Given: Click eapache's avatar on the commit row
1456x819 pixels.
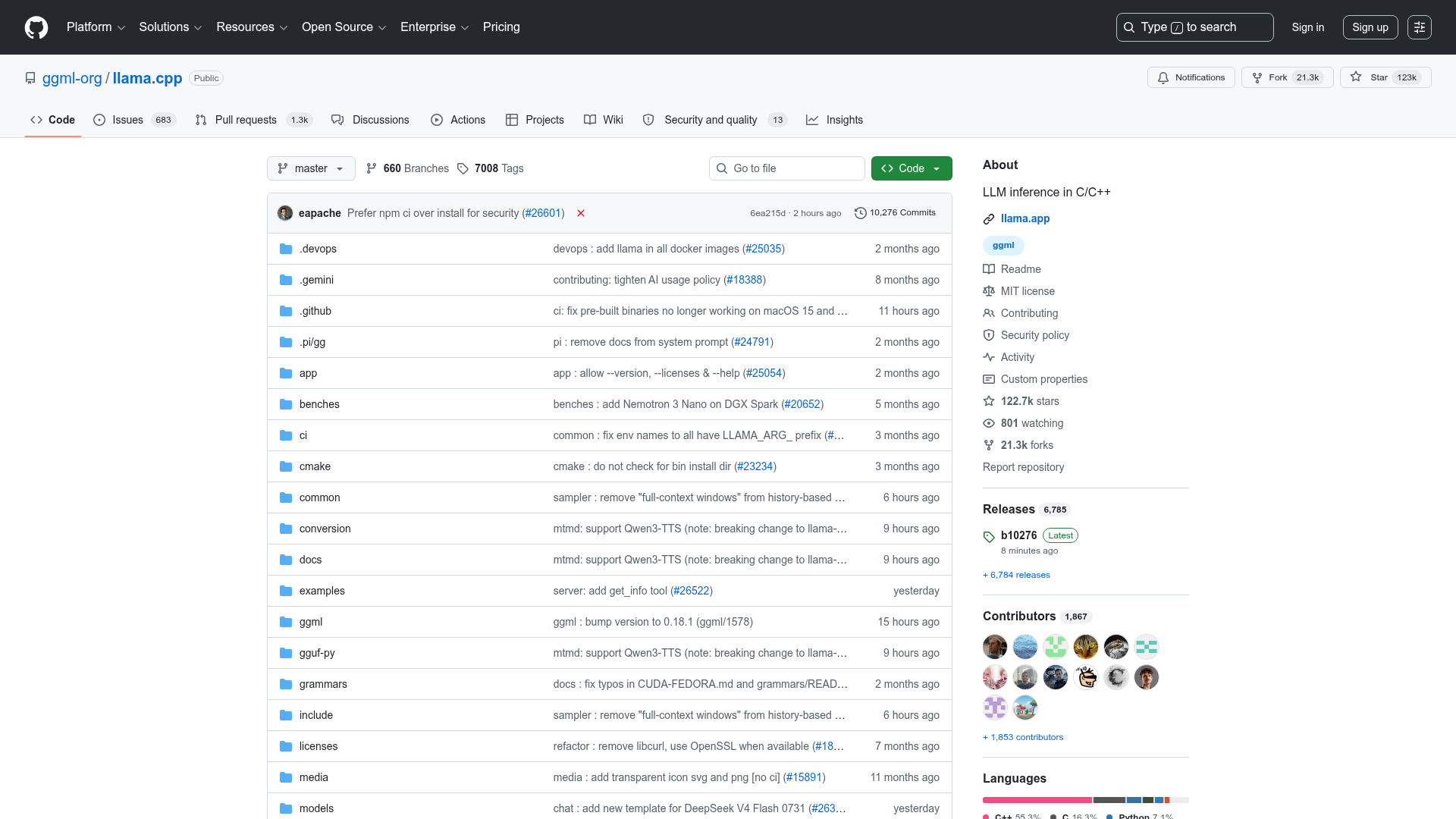Looking at the screenshot, I should click(285, 213).
